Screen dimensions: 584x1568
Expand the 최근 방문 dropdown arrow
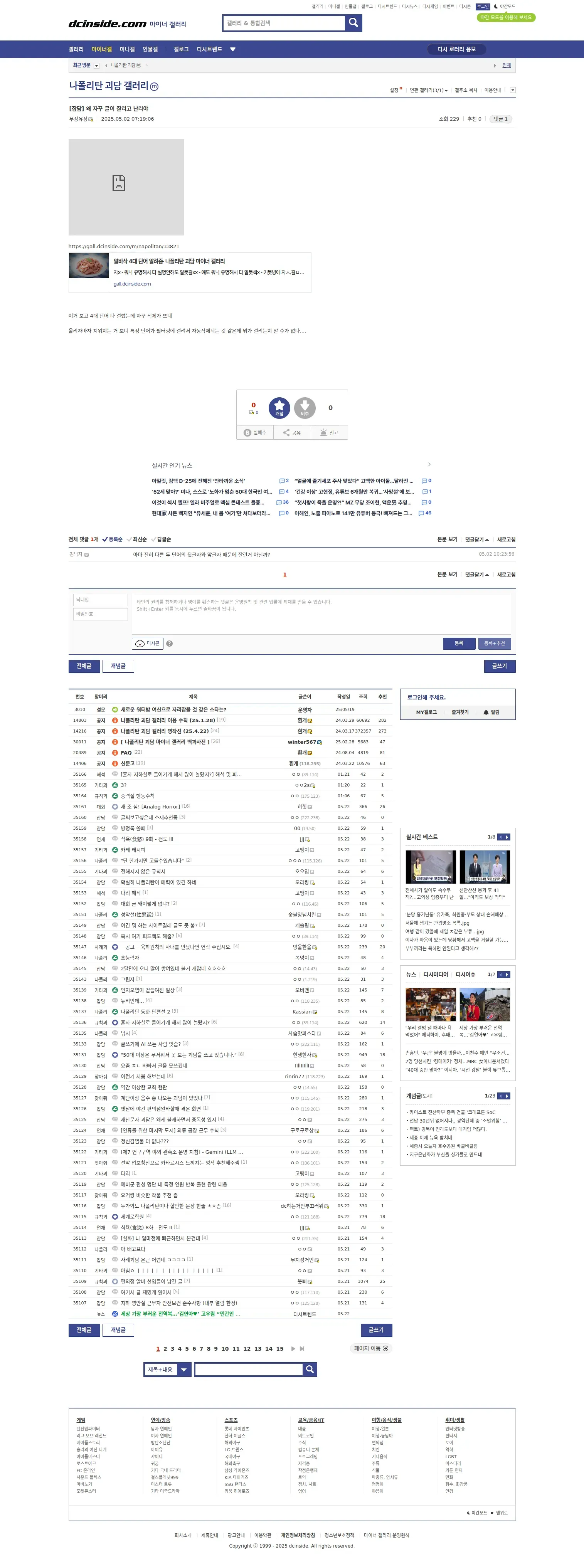[96, 65]
